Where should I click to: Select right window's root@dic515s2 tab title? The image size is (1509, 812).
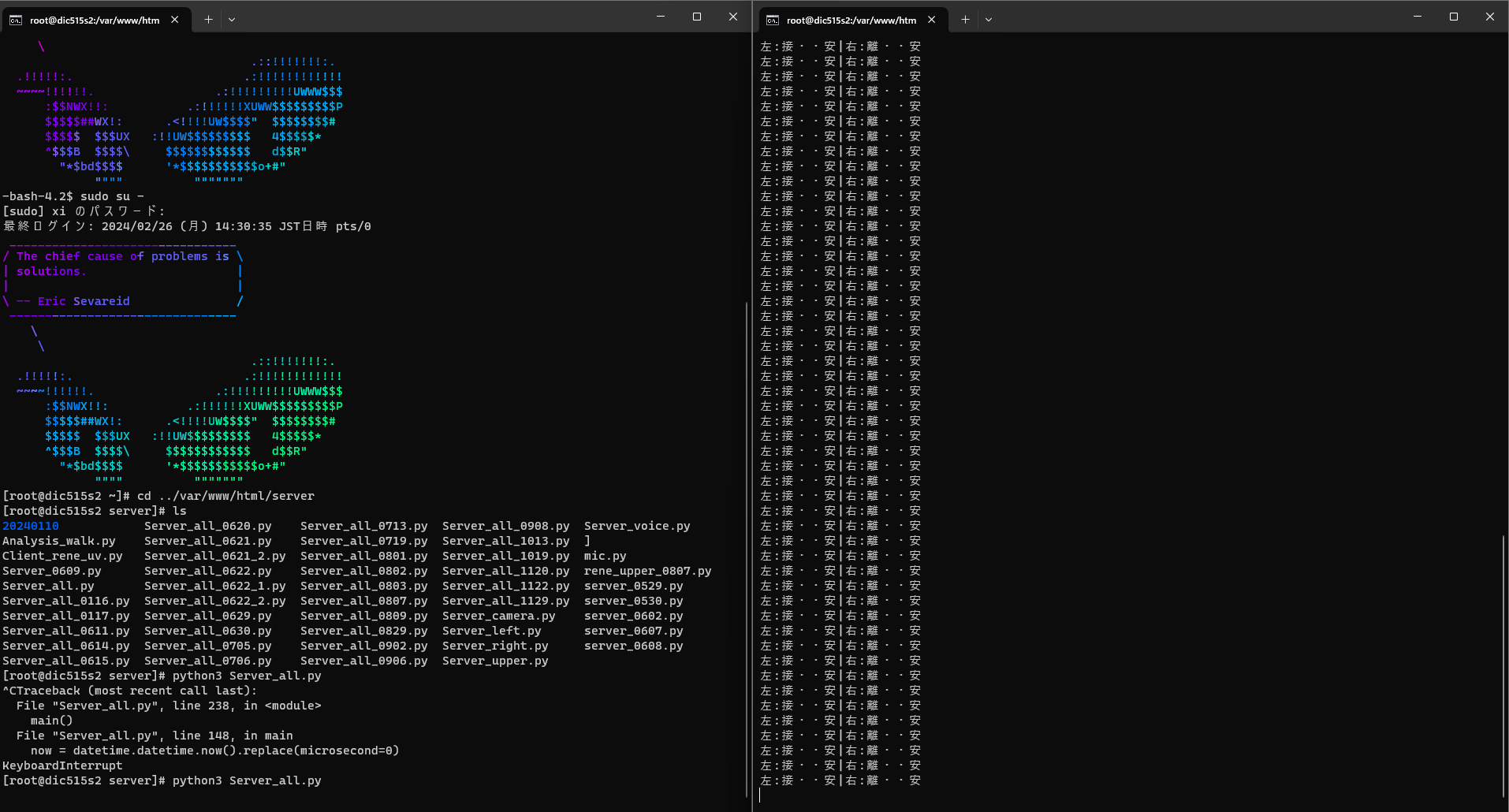coord(851,20)
